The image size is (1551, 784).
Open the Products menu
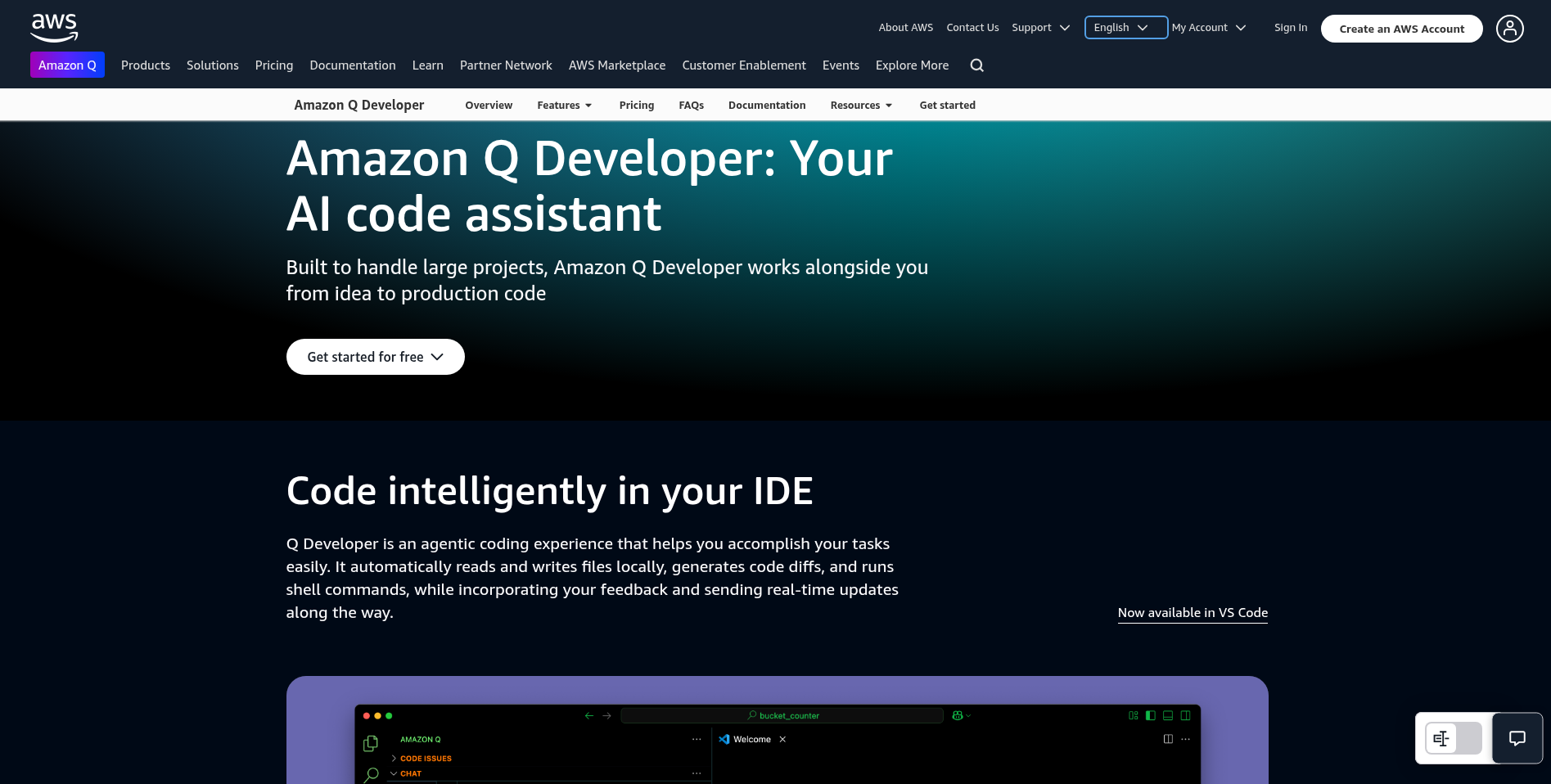tap(145, 65)
